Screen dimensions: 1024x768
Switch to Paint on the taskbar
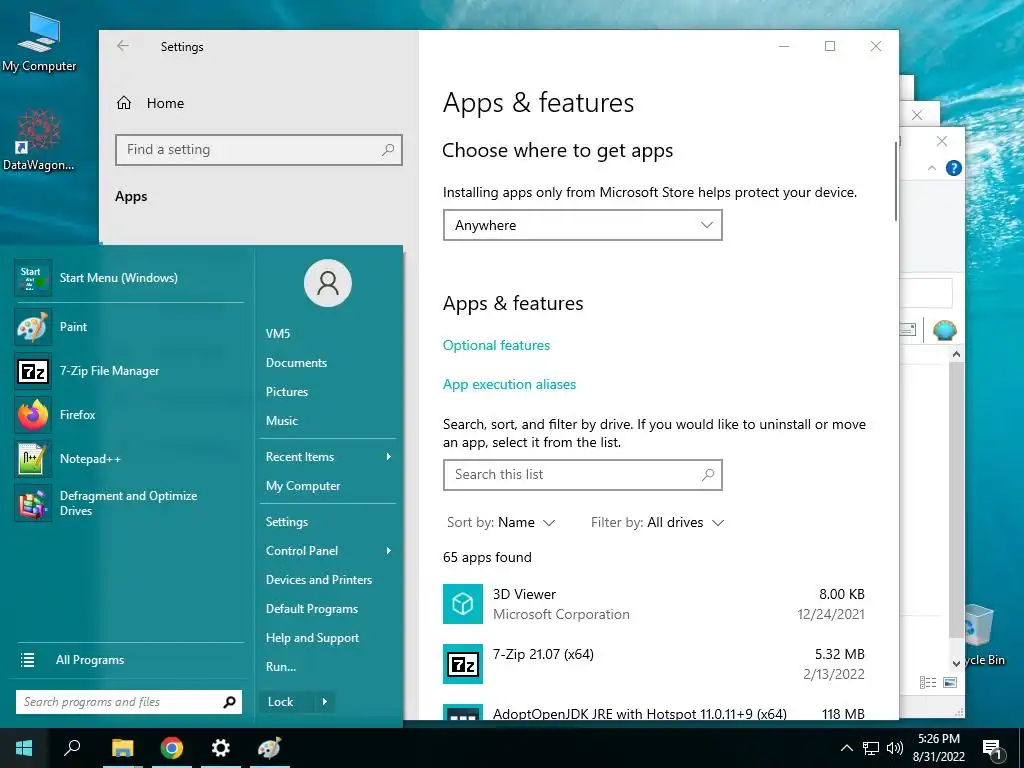pyautogui.click(x=269, y=748)
